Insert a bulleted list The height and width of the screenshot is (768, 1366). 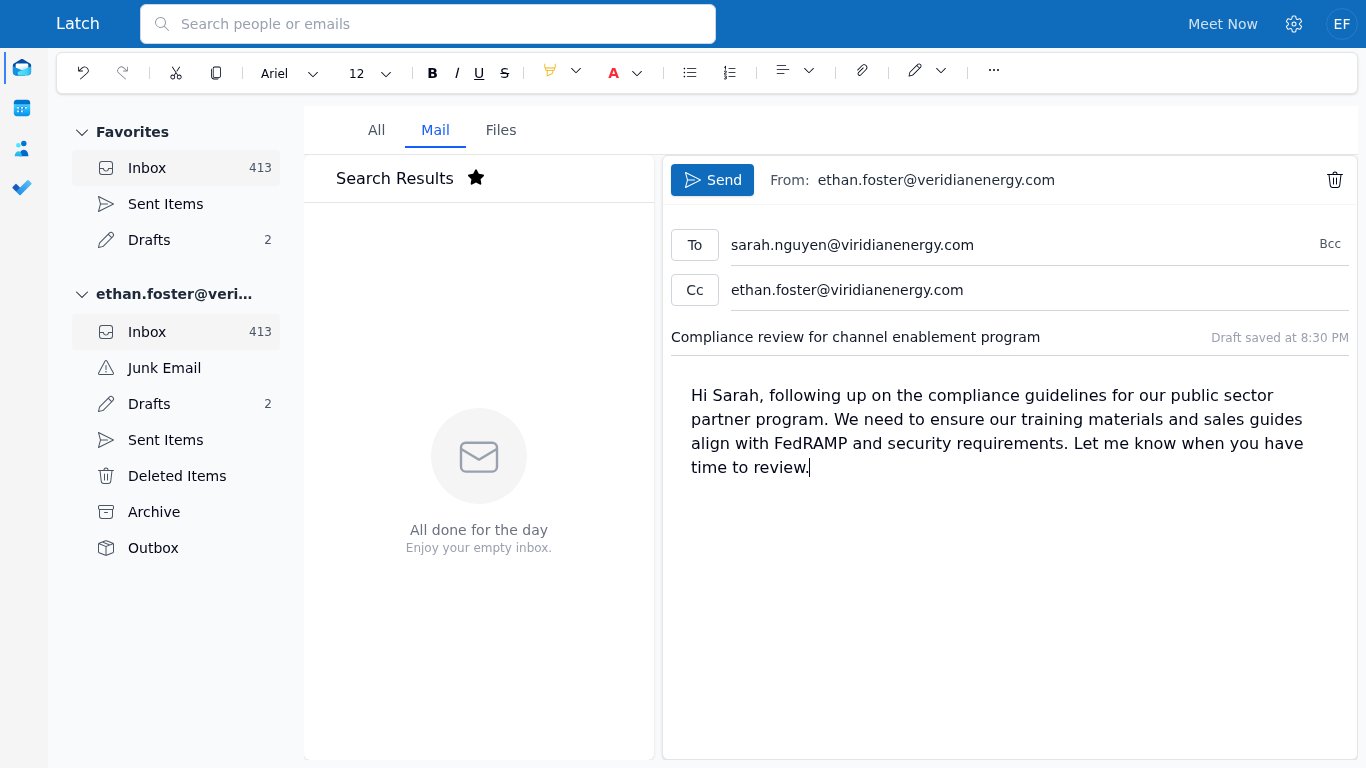(689, 72)
